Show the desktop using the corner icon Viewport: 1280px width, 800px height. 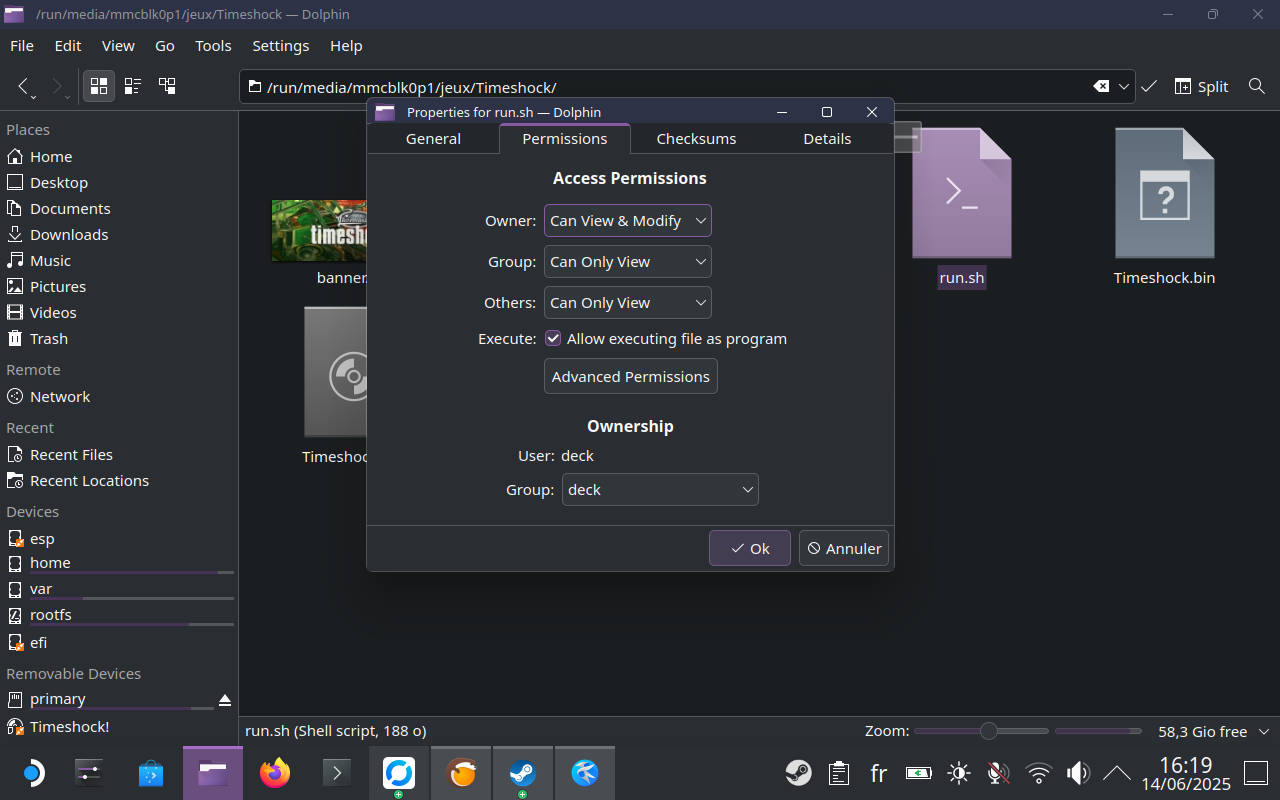1256,773
